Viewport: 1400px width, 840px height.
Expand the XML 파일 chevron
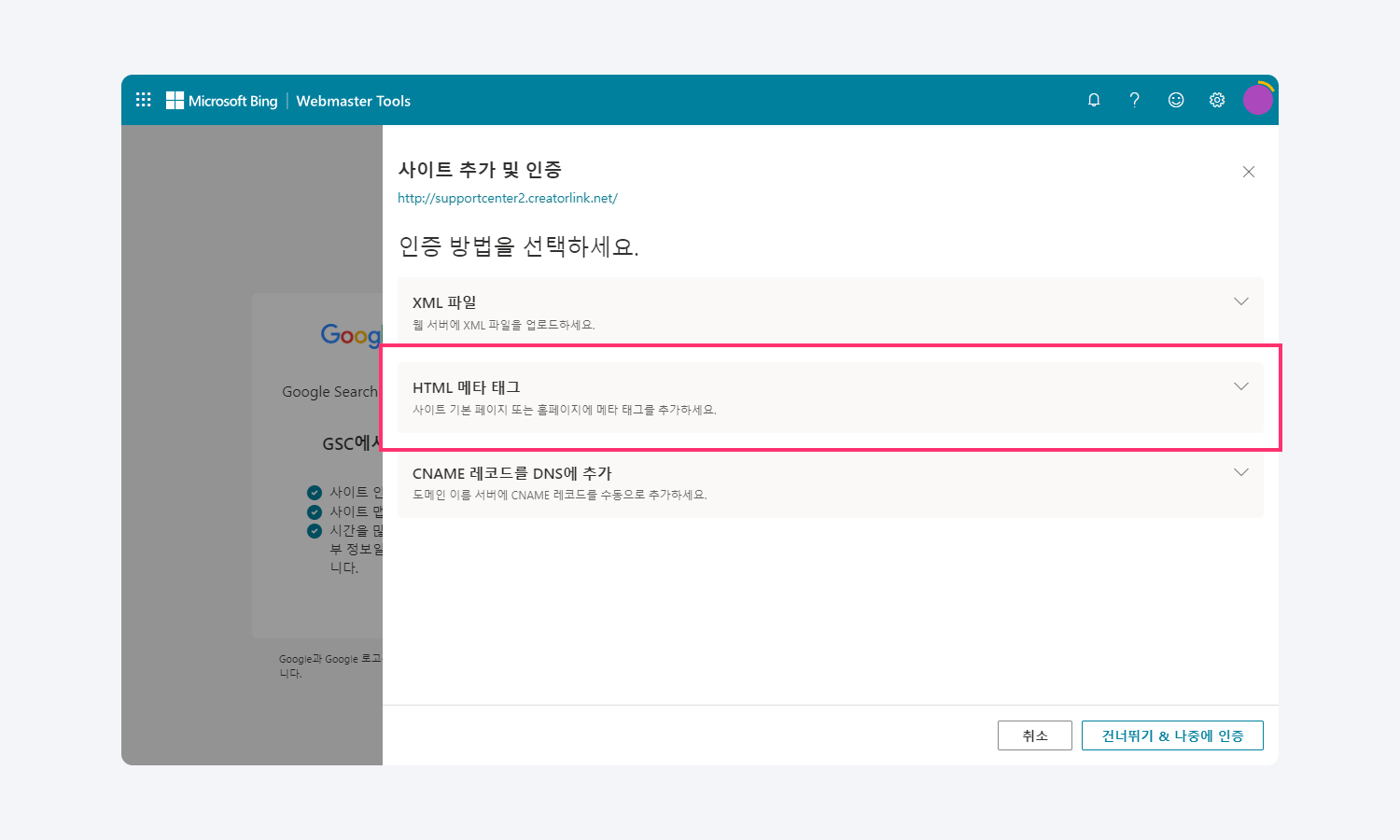tap(1240, 301)
